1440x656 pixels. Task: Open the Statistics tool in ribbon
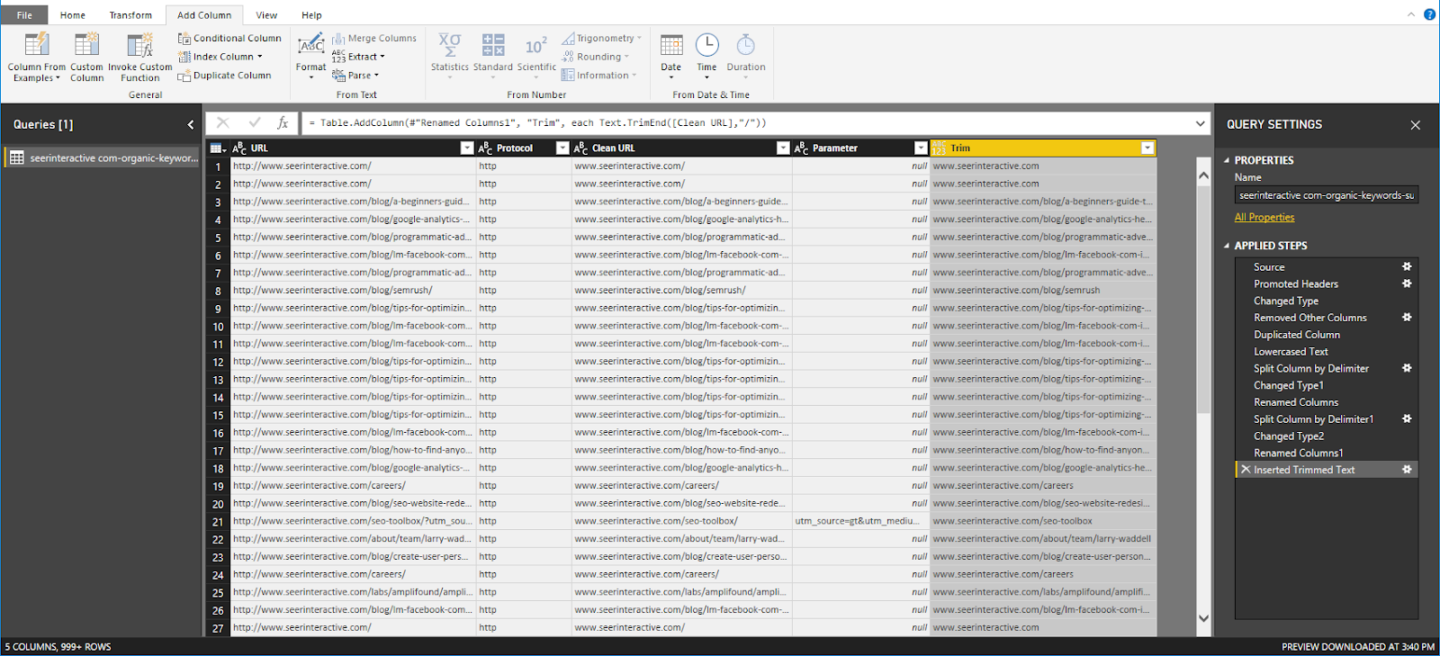coord(449,47)
